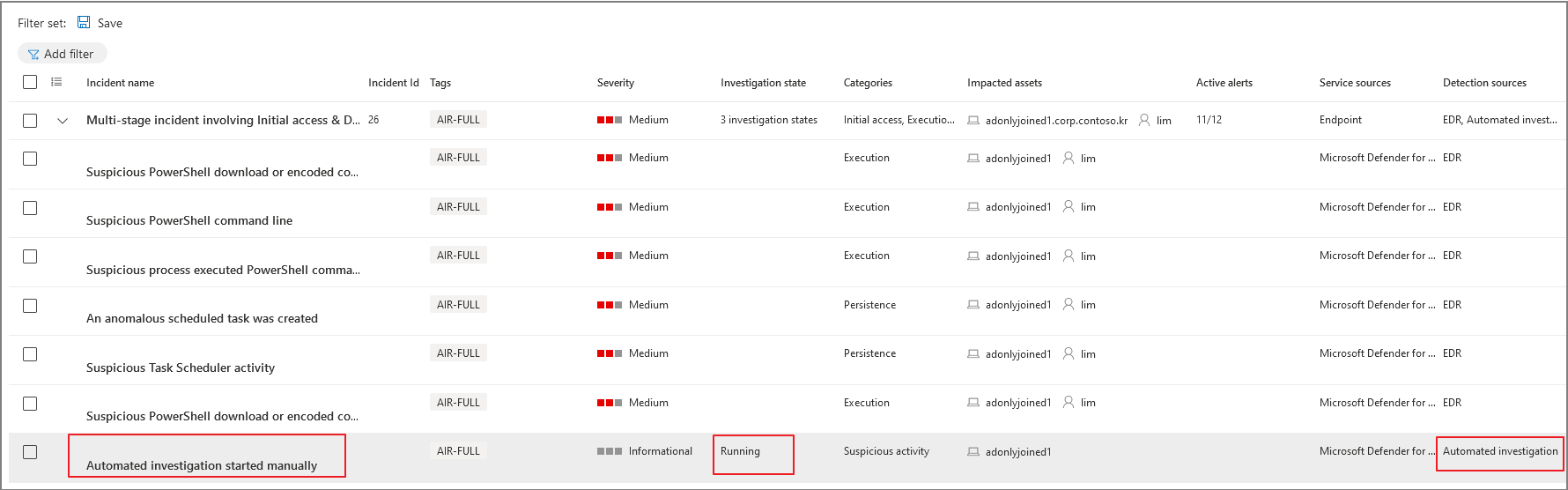This screenshot has width=1568, height=490.
Task: Click device icon on Suspicious Task Scheduler activity row
Action: (x=973, y=353)
